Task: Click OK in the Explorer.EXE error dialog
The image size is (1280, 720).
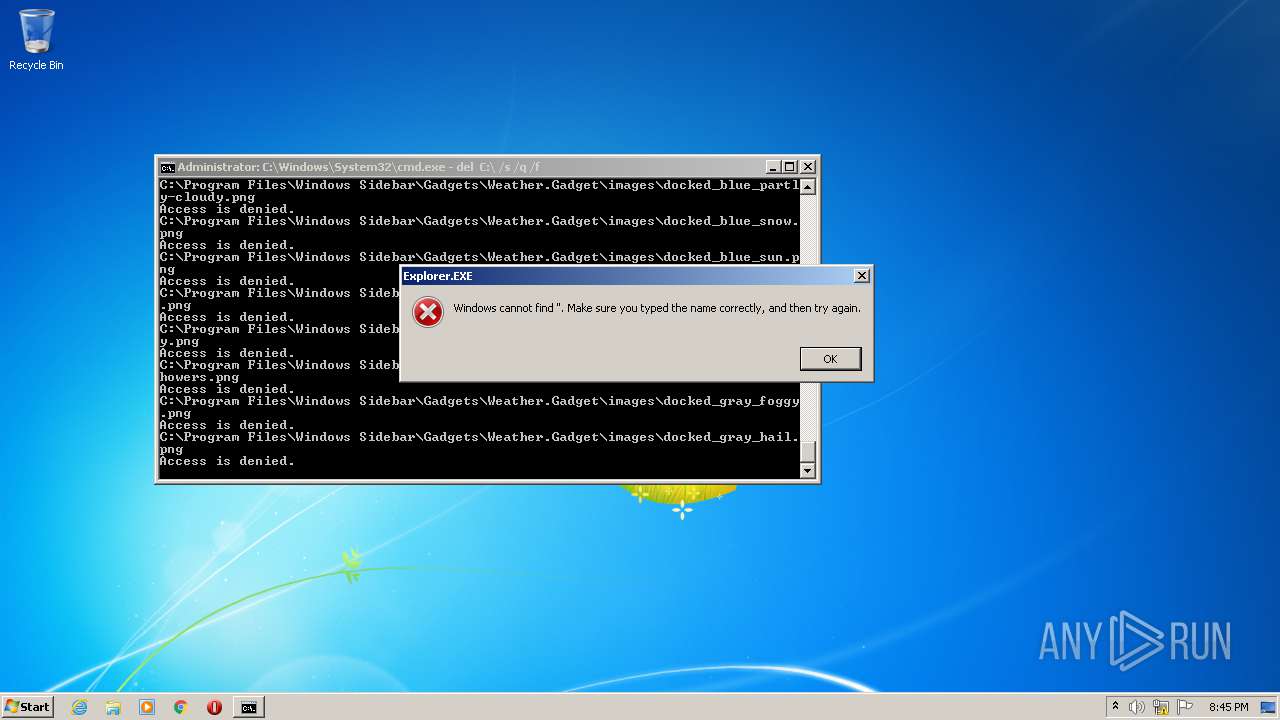Action: [x=830, y=359]
